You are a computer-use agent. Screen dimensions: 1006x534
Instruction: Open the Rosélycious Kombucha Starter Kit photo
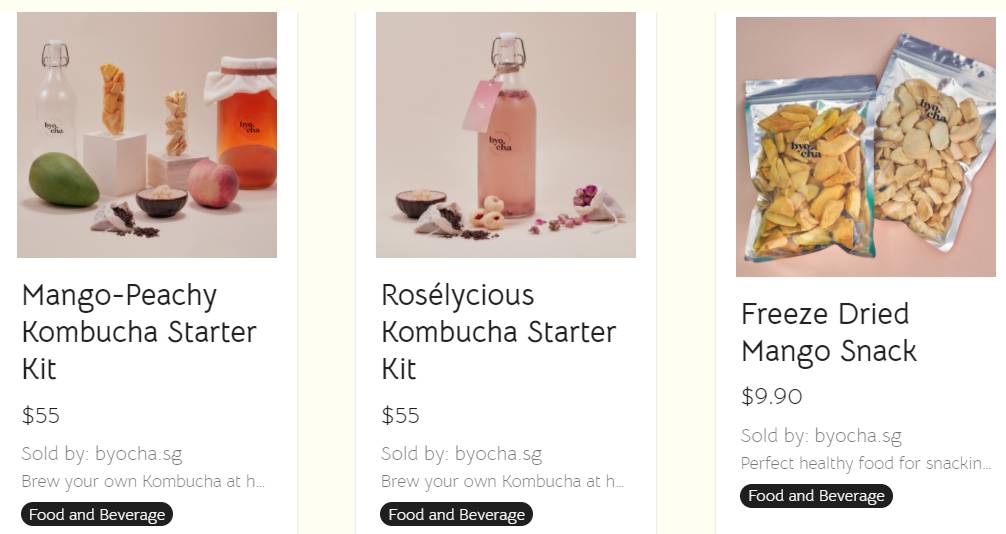506,135
